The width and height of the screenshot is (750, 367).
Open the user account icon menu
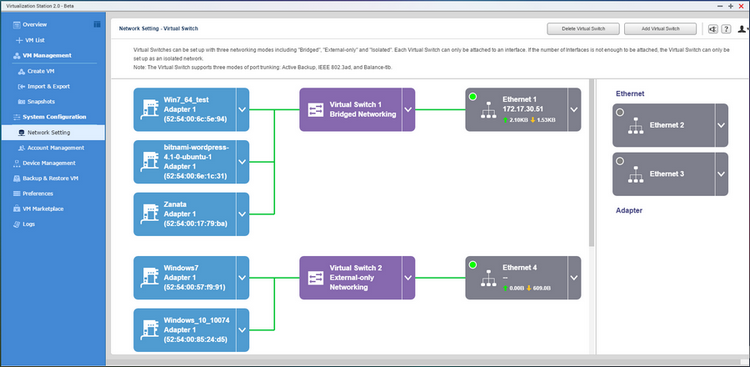pyautogui.click(x=742, y=29)
